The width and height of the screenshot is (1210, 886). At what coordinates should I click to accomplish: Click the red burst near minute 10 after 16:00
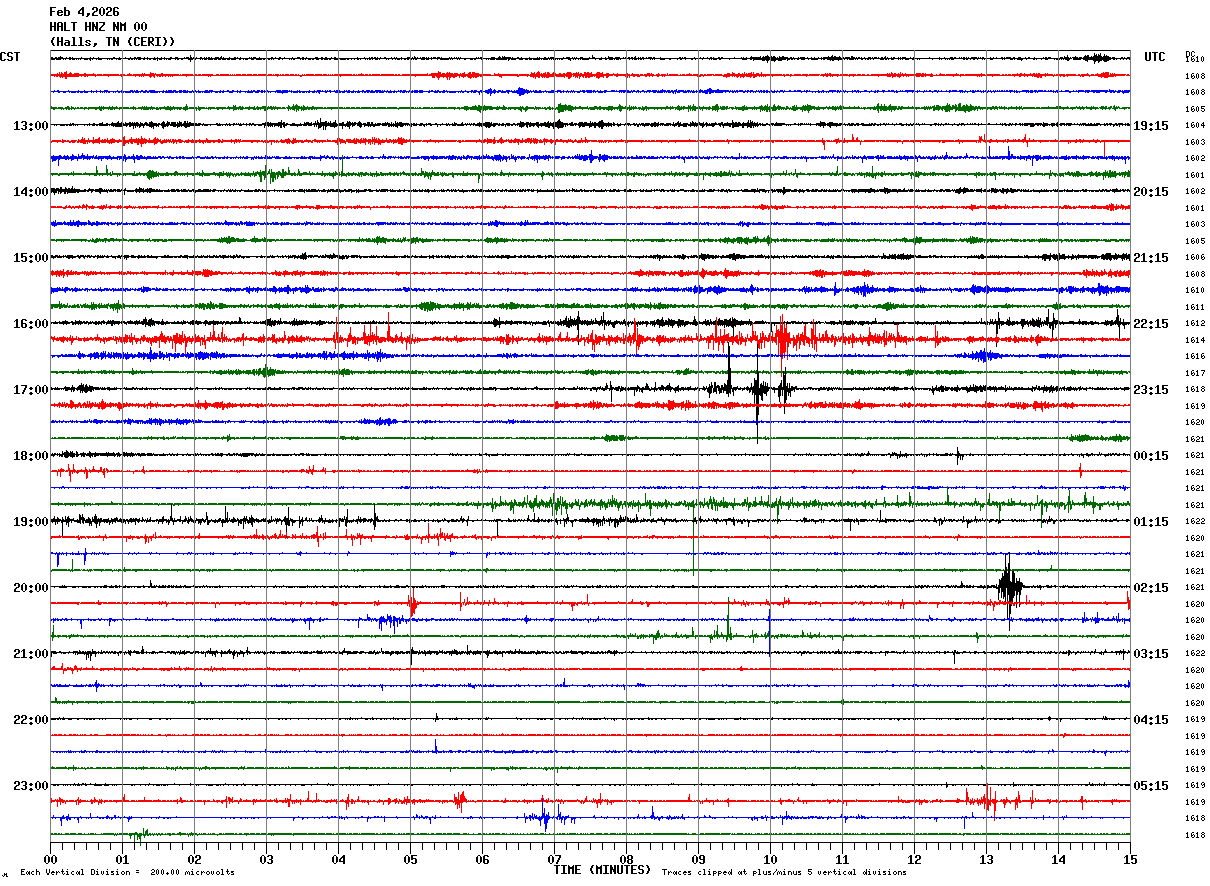pos(781,338)
